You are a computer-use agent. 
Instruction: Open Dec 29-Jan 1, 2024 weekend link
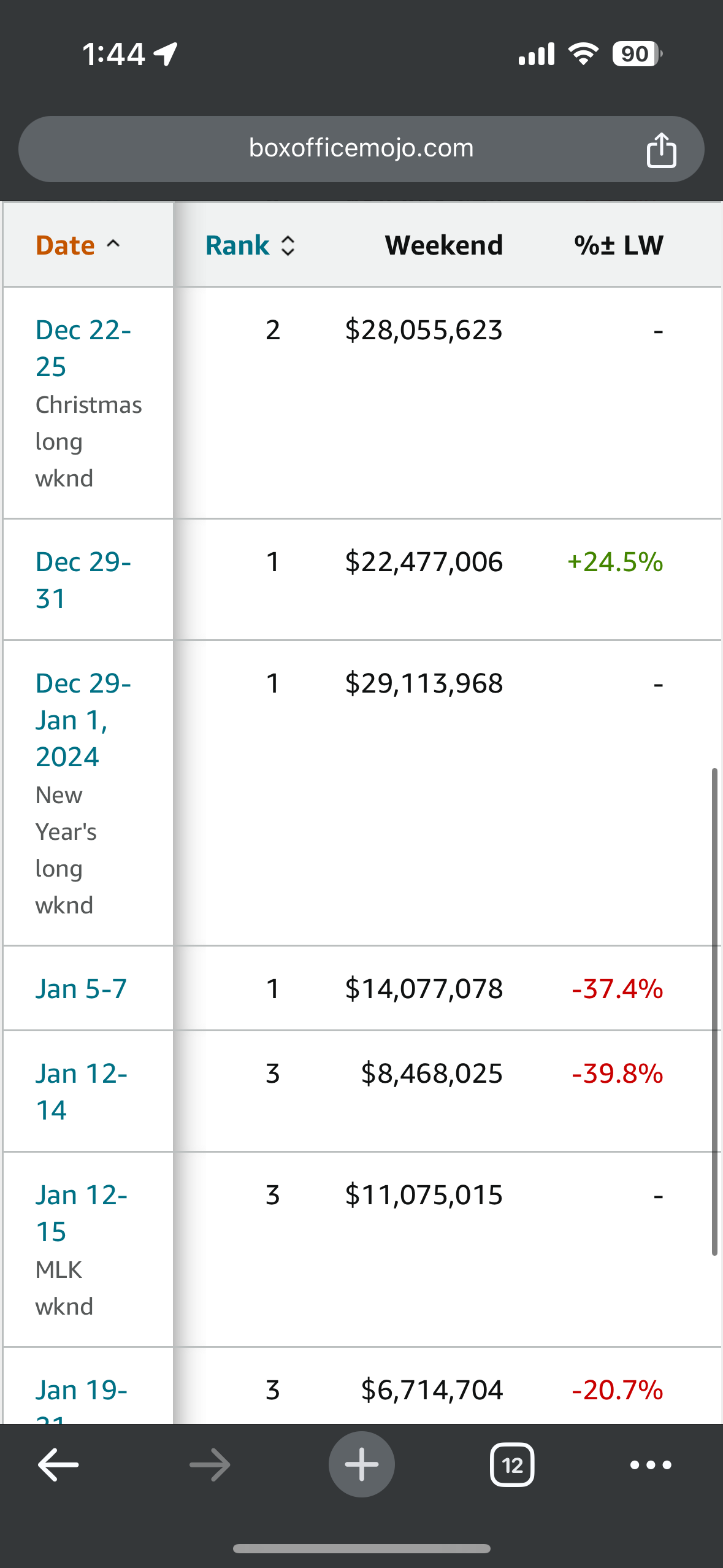83,720
